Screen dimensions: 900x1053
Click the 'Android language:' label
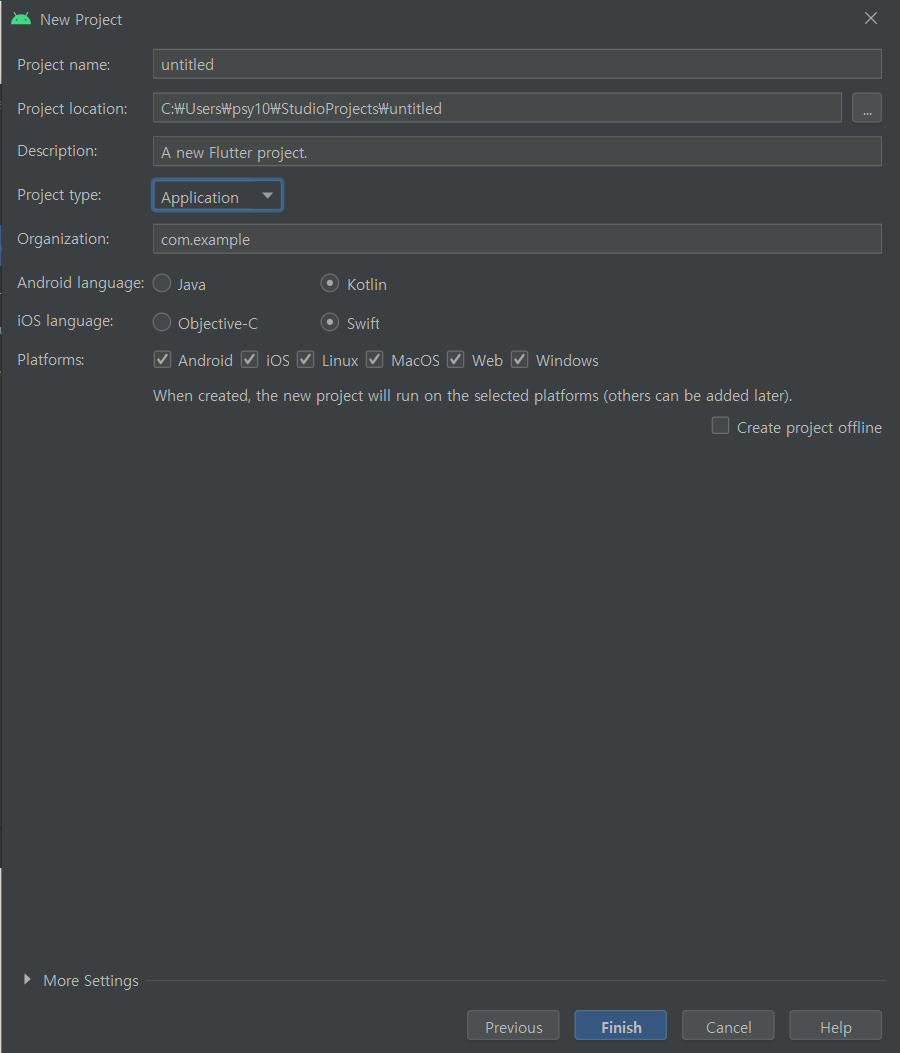tap(81, 283)
